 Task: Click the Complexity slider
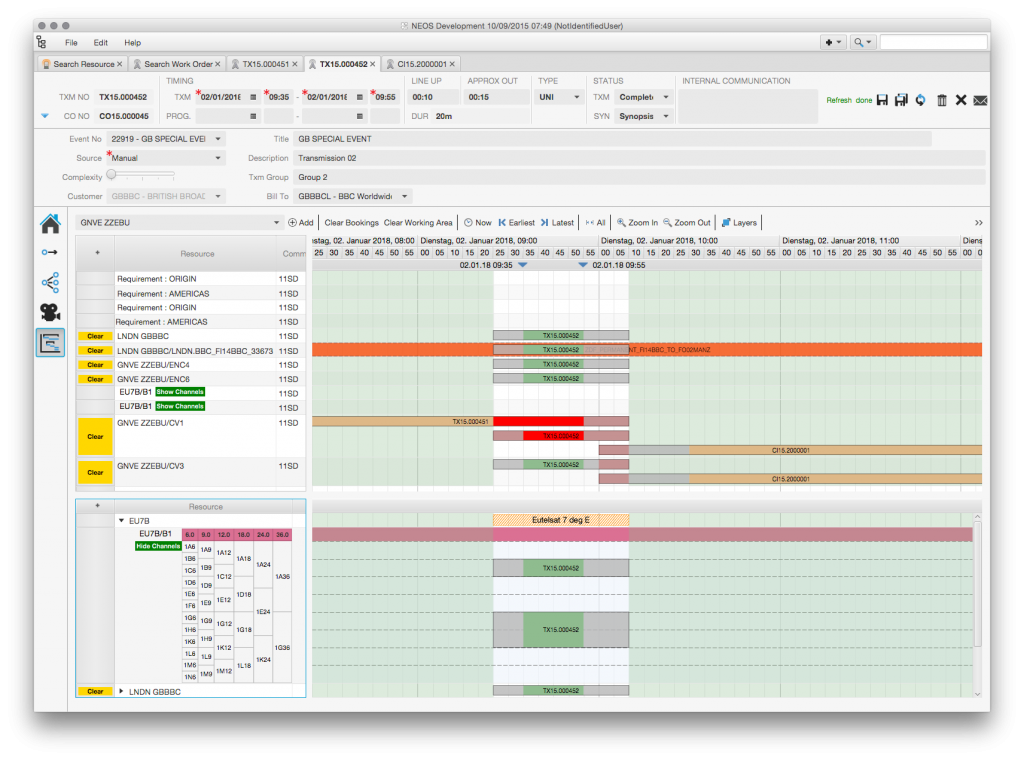(142, 175)
